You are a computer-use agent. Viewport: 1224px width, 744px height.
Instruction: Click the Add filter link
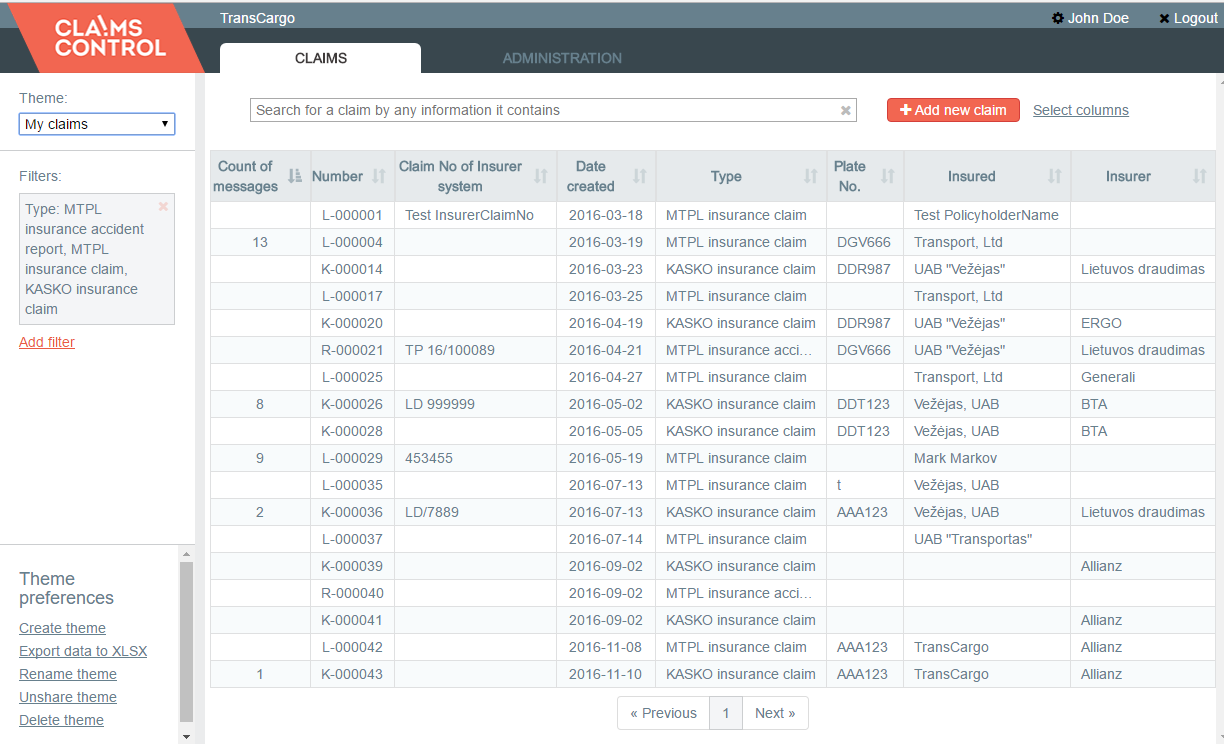coord(47,342)
